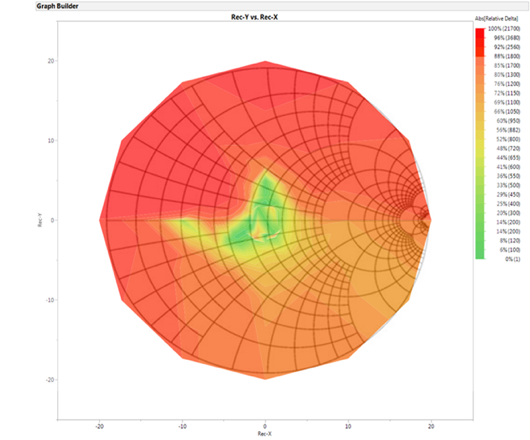Click the -20 tick on the Rec-Y axis
Image resolution: width=530 pixels, height=440 pixels.
[50, 380]
